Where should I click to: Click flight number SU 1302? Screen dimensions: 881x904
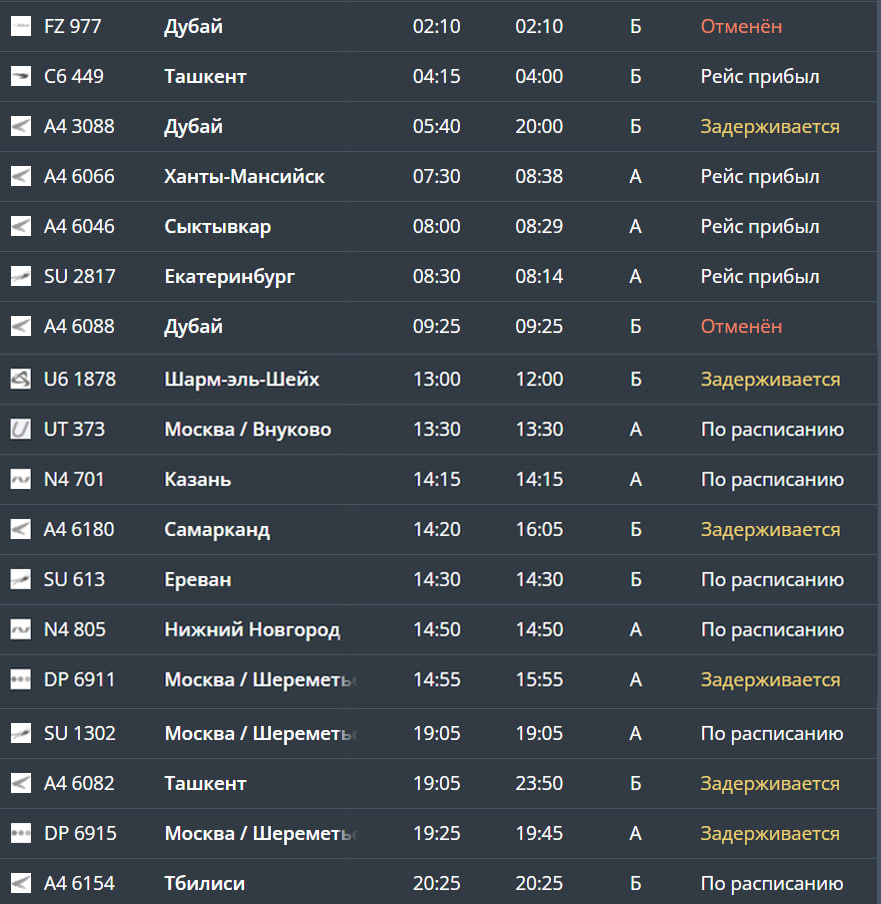point(80,734)
